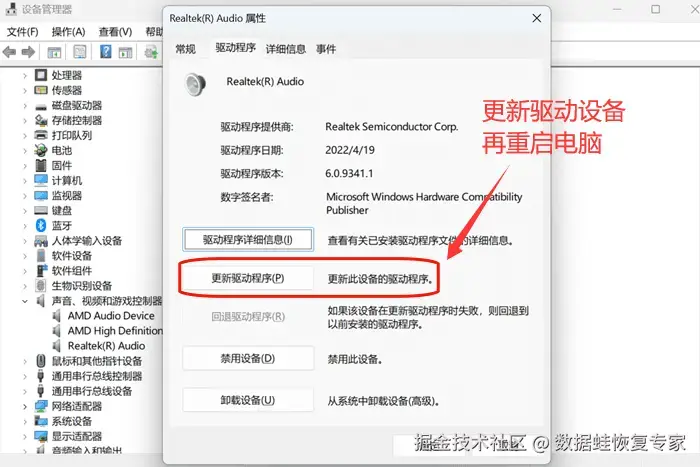Viewport: 700px width, 467px height.
Task: Expand the 蓝牙 tree node
Action: point(25,226)
